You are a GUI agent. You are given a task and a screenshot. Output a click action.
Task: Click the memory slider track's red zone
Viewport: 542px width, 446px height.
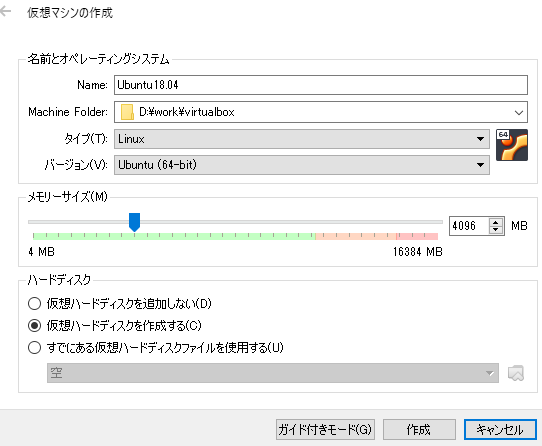417,236
